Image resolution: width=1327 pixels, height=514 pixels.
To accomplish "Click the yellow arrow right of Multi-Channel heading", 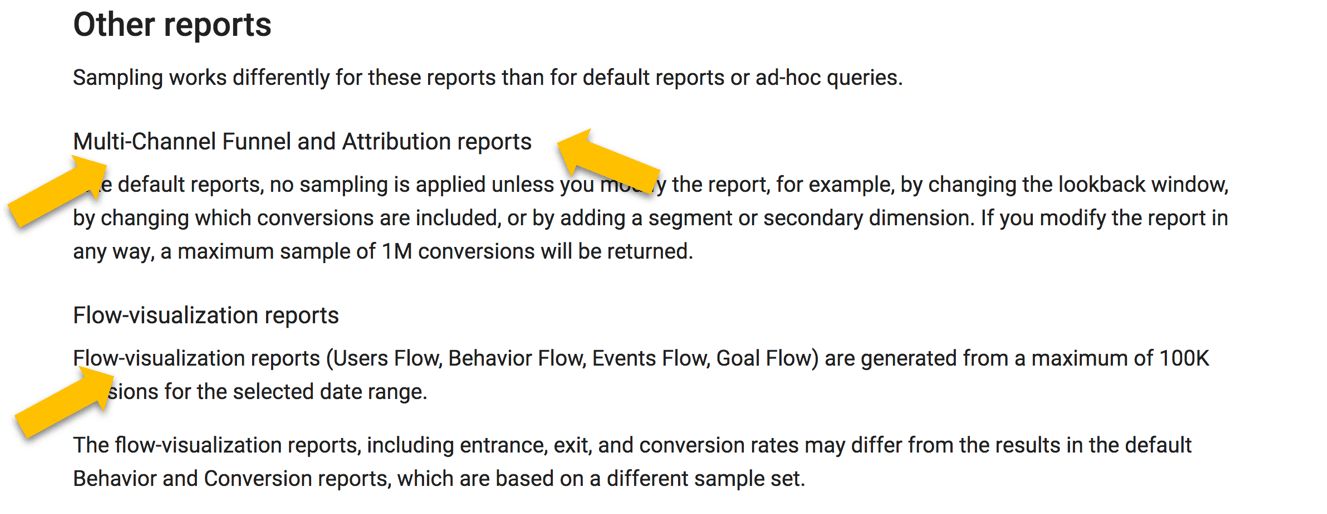I will [609, 162].
